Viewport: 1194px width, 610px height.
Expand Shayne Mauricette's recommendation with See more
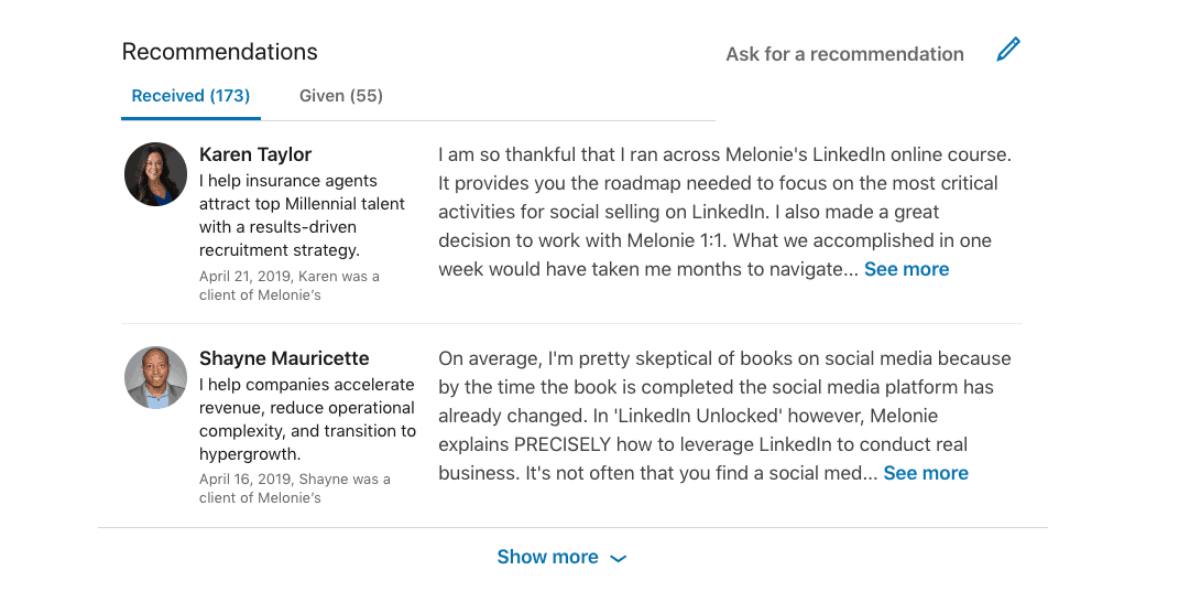[x=926, y=474]
